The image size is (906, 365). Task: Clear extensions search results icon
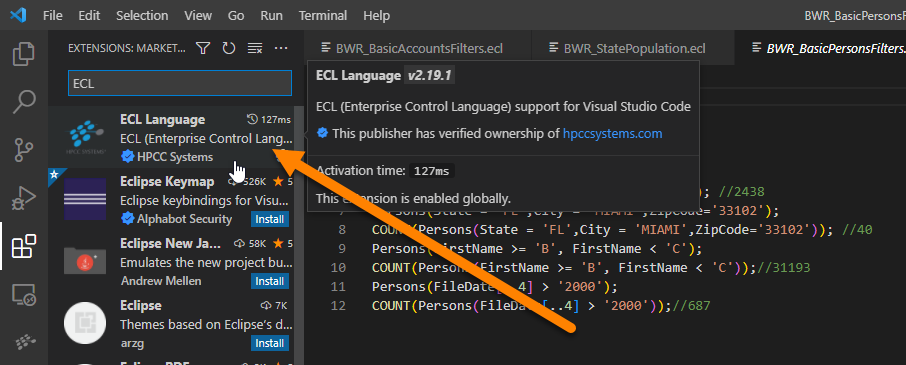[255, 49]
